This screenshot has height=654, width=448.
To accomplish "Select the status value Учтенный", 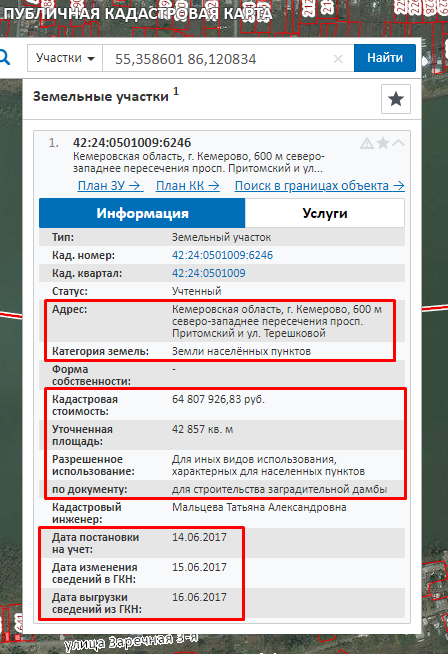I will coord(196,291).
